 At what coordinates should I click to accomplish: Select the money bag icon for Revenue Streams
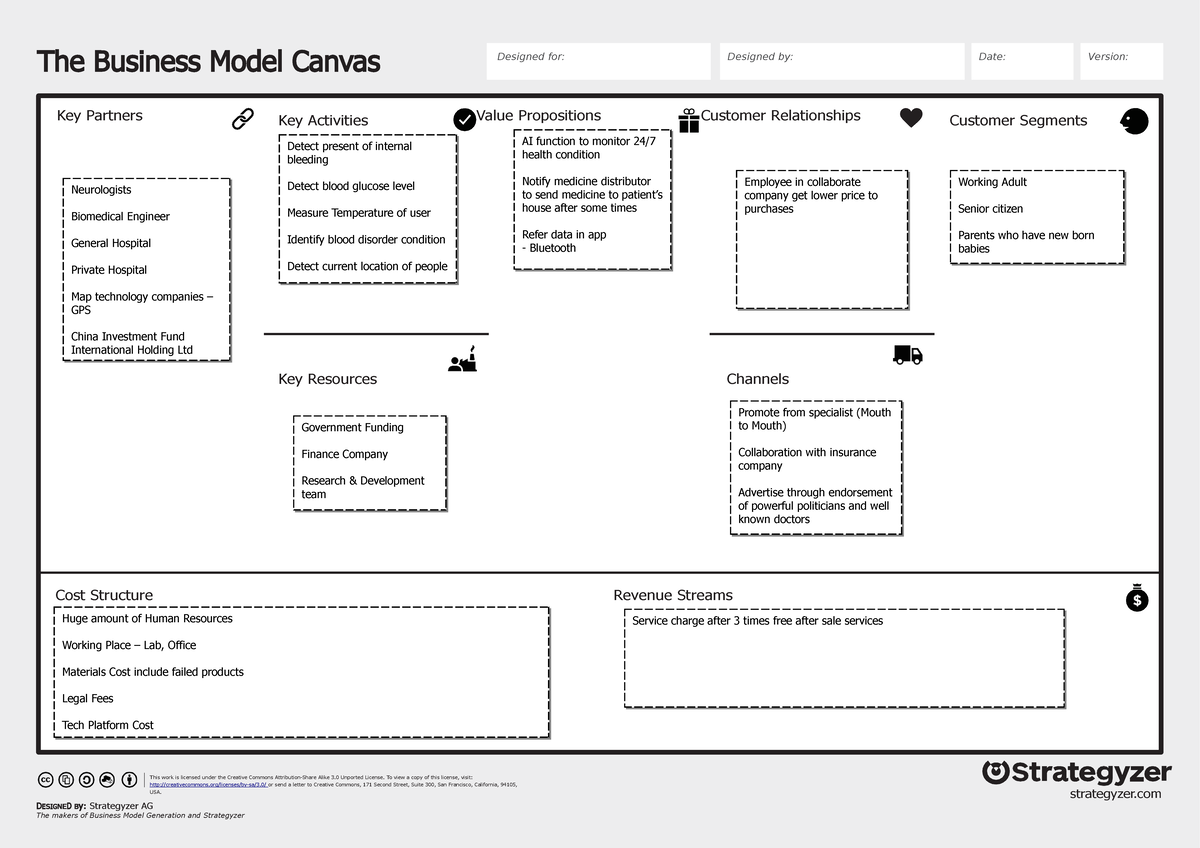1136,598
